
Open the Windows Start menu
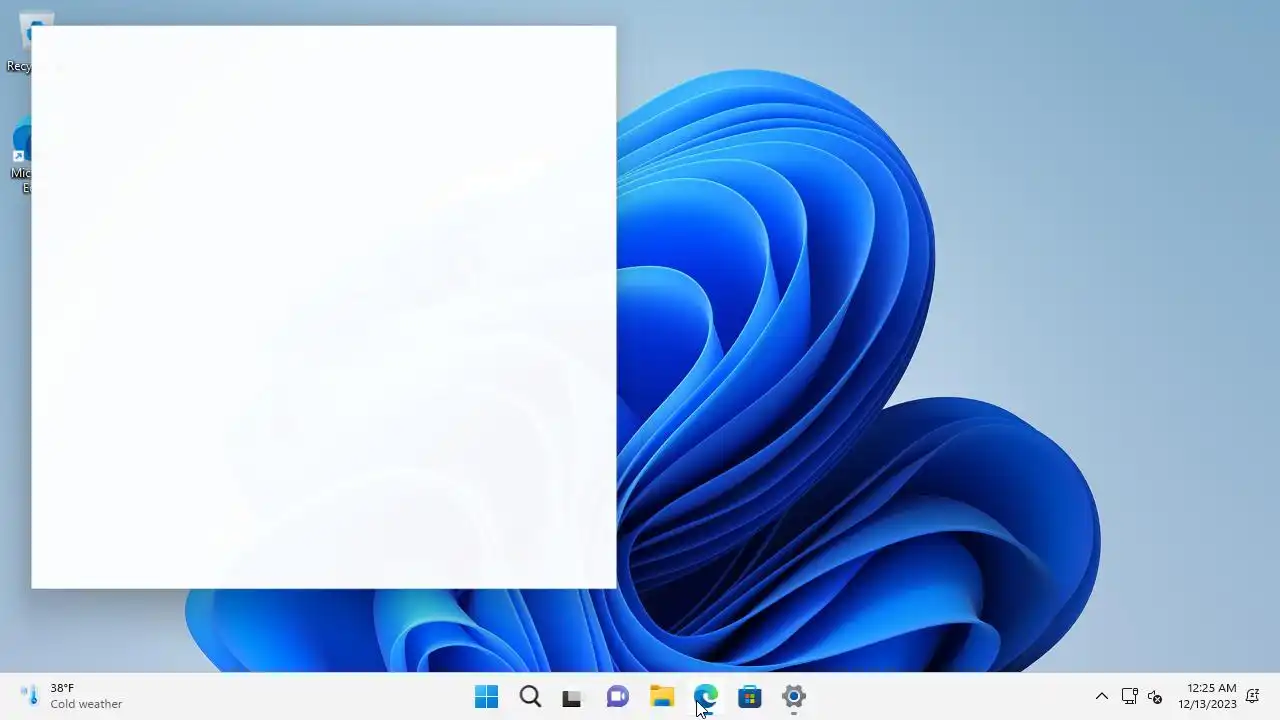[x=486, y=697]
